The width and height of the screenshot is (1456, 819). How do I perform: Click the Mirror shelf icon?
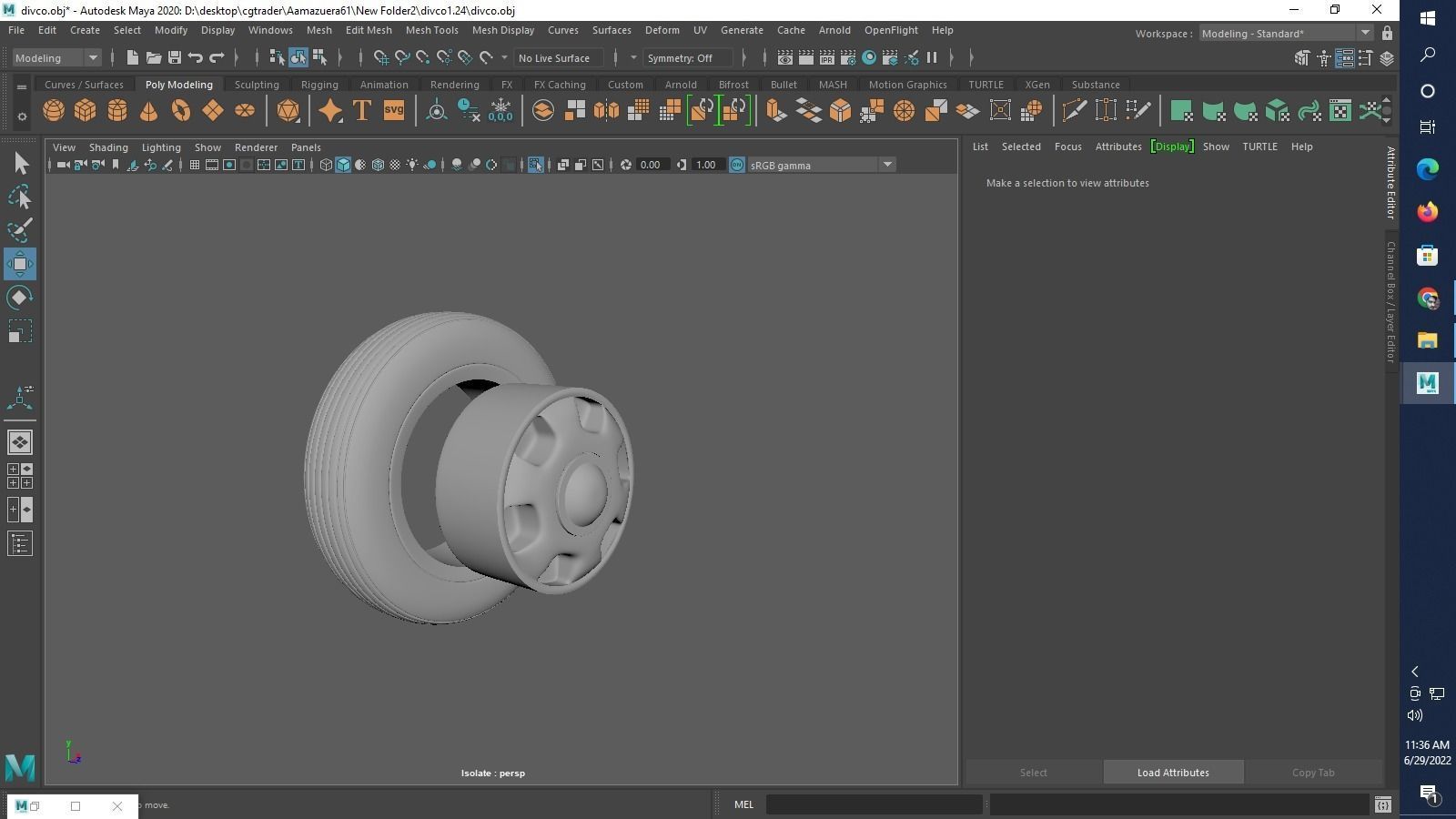[607, 111]
